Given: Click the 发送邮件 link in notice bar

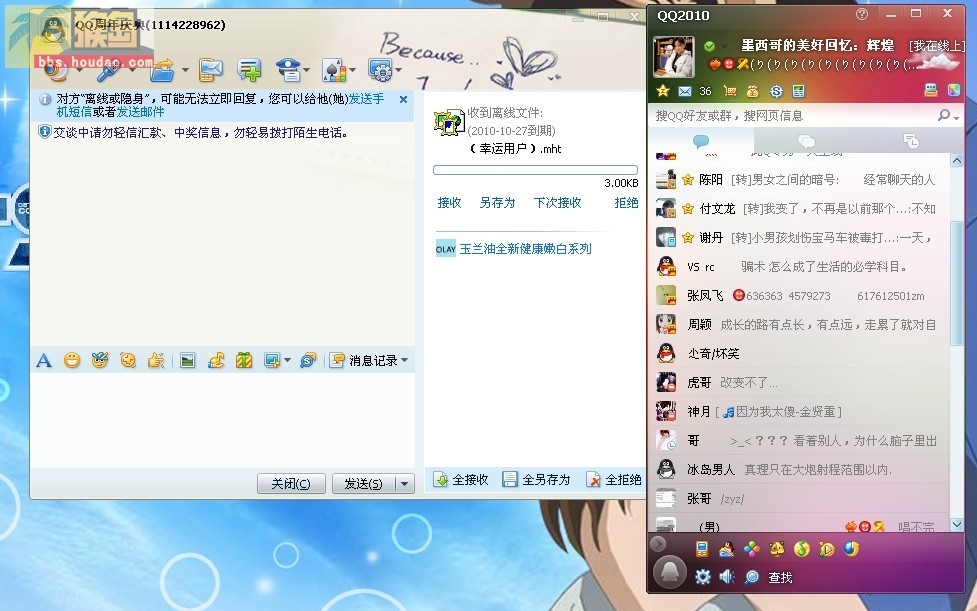Looking at the screenshot, I should click(x=140, y=112).
